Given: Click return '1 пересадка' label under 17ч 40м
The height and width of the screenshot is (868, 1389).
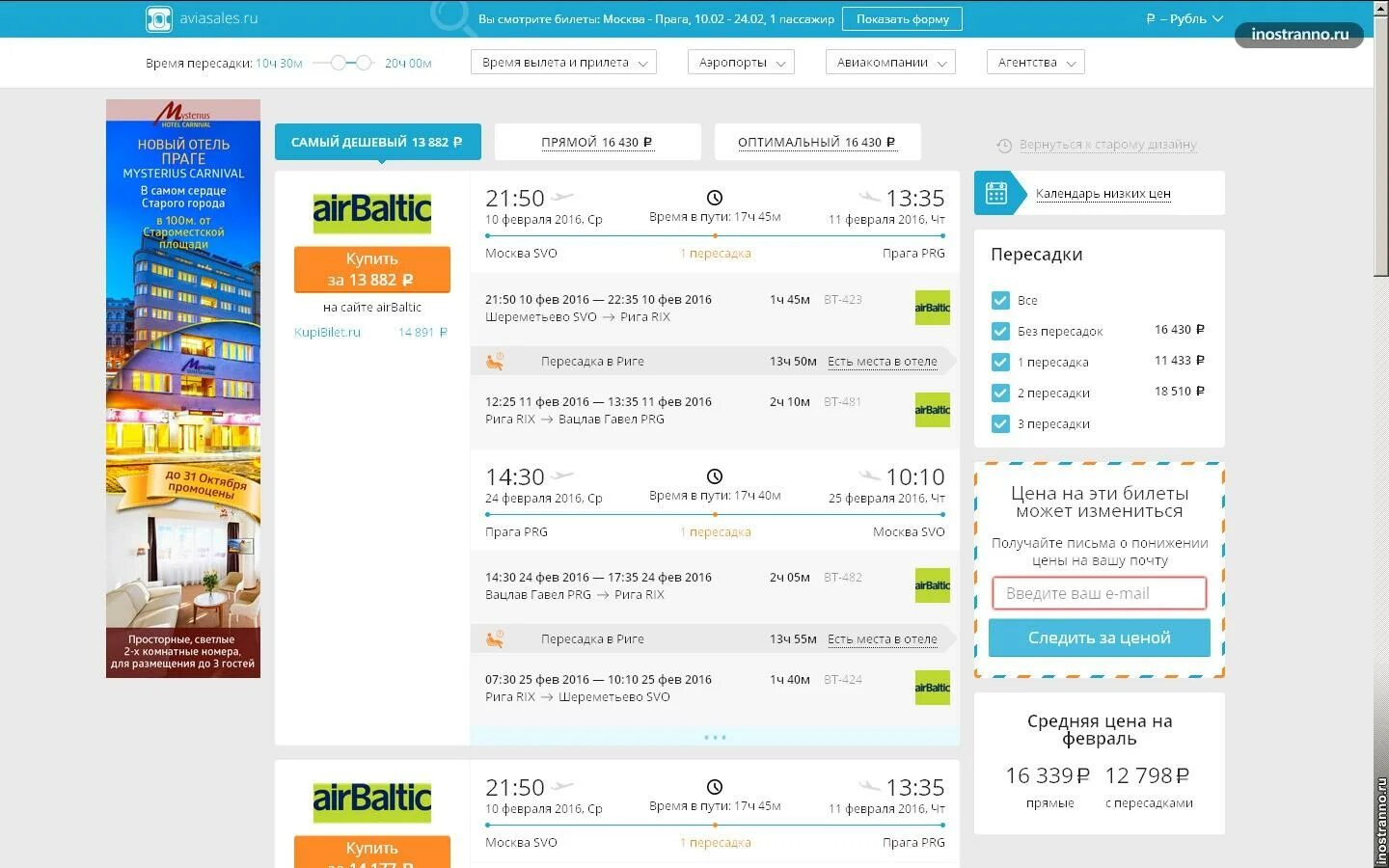Looking at the screenshot, I should pos(715,531).
